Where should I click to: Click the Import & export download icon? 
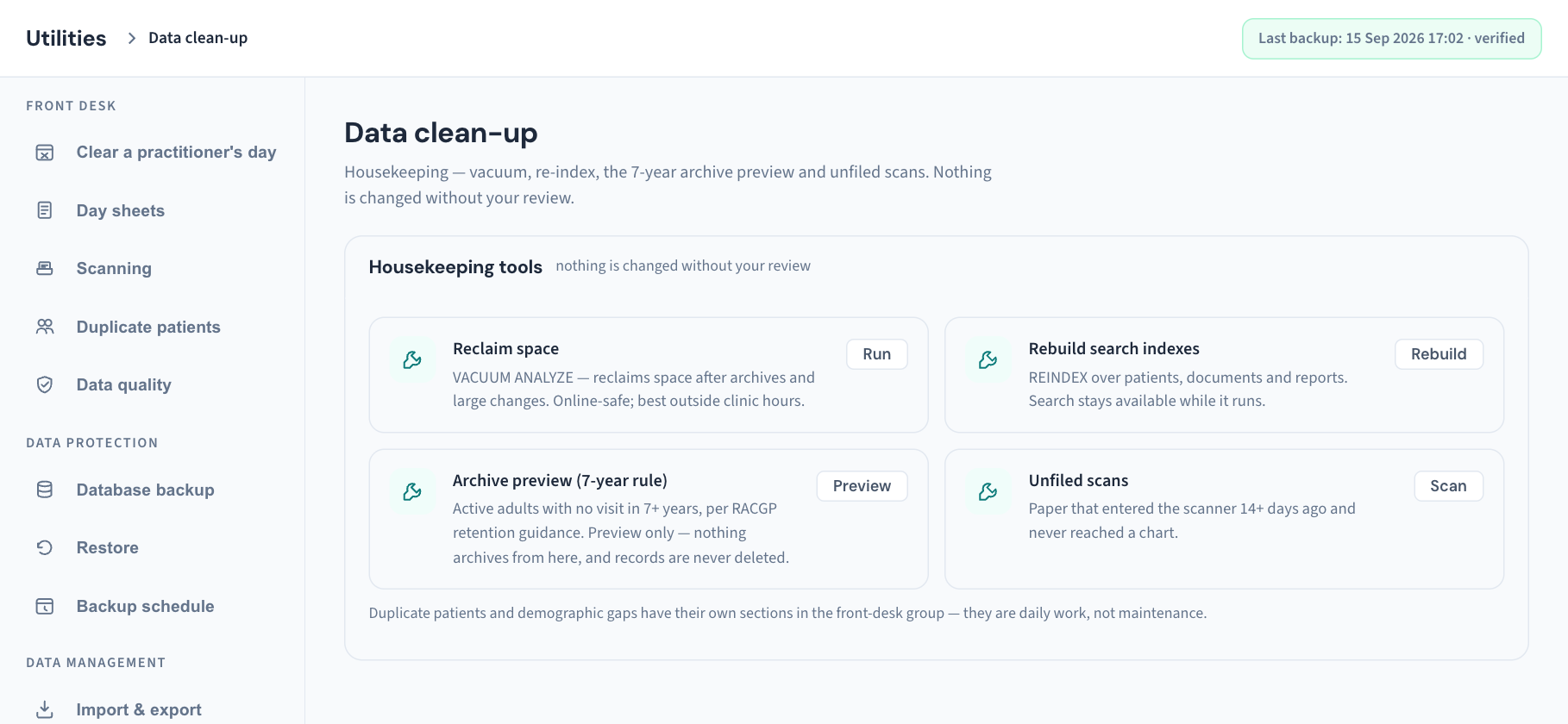coord(45,709)
